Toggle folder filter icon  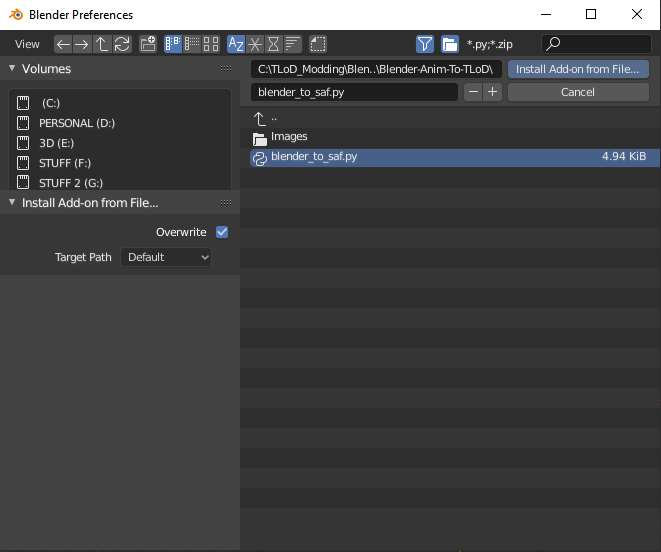coord(450,44)
